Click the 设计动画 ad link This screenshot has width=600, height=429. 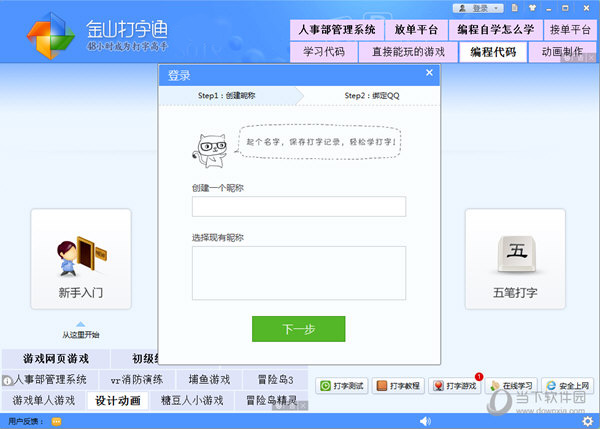[118, 401]
